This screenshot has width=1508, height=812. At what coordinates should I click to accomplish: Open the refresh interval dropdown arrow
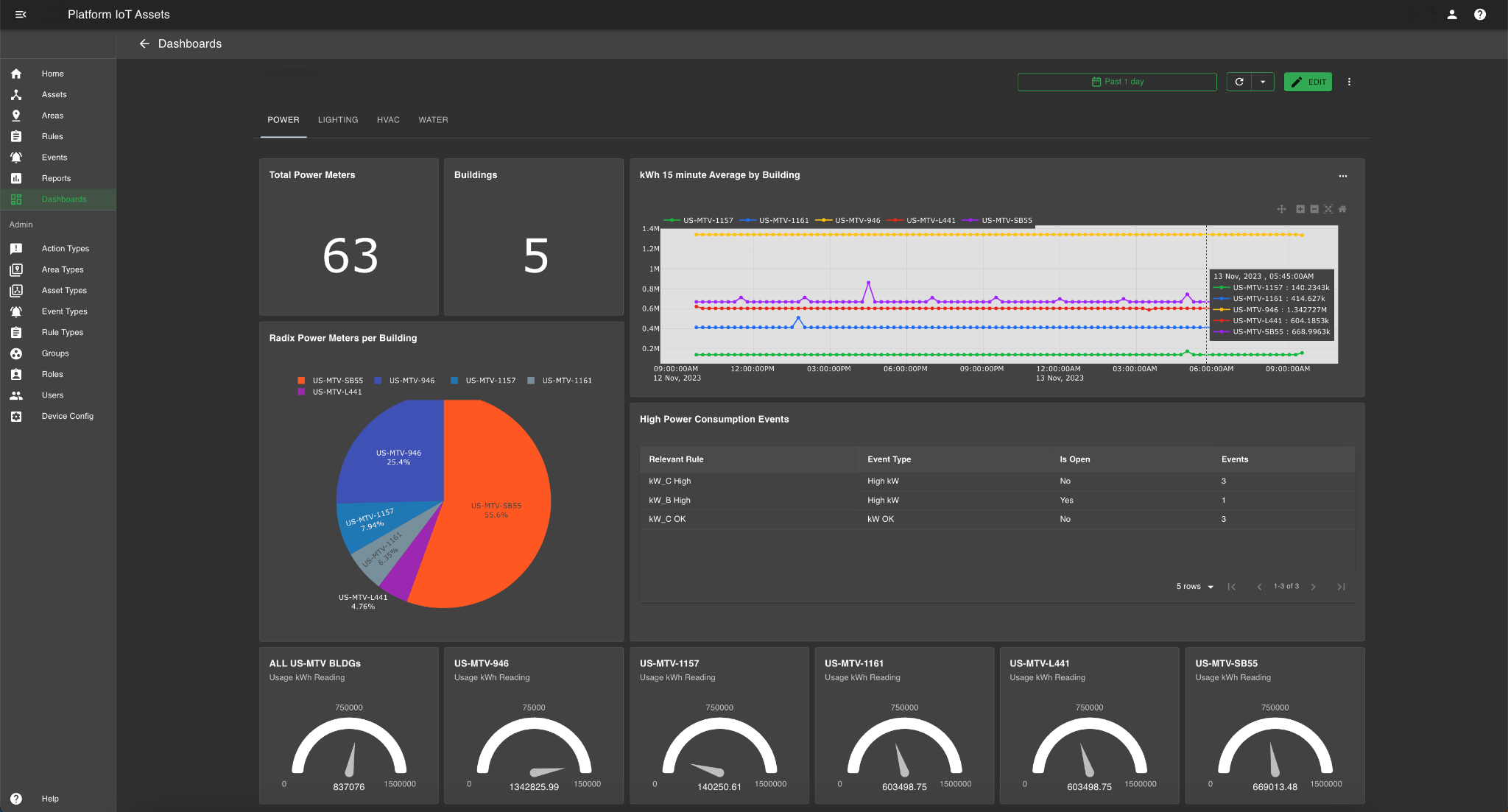pos(1263,82)
